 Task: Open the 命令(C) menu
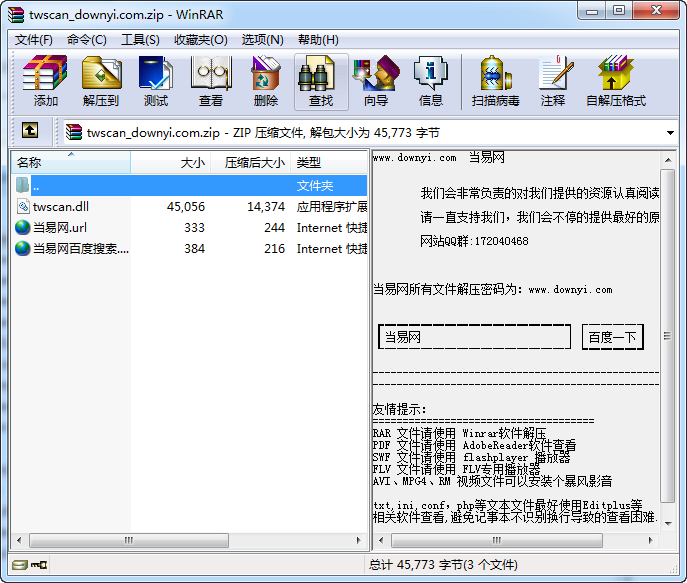(87, 40)
